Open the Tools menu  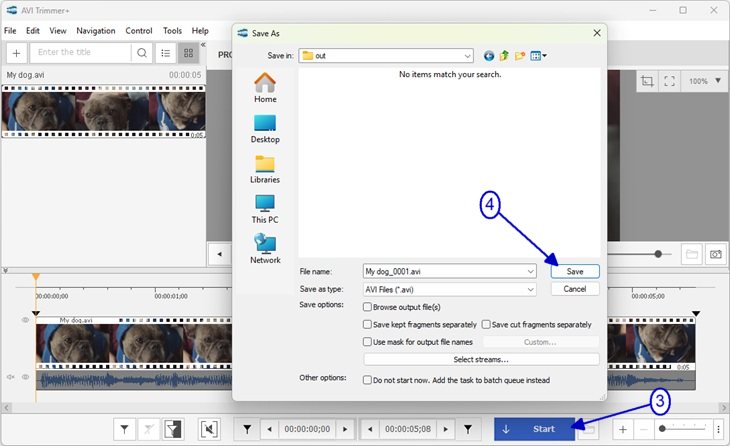172,31
